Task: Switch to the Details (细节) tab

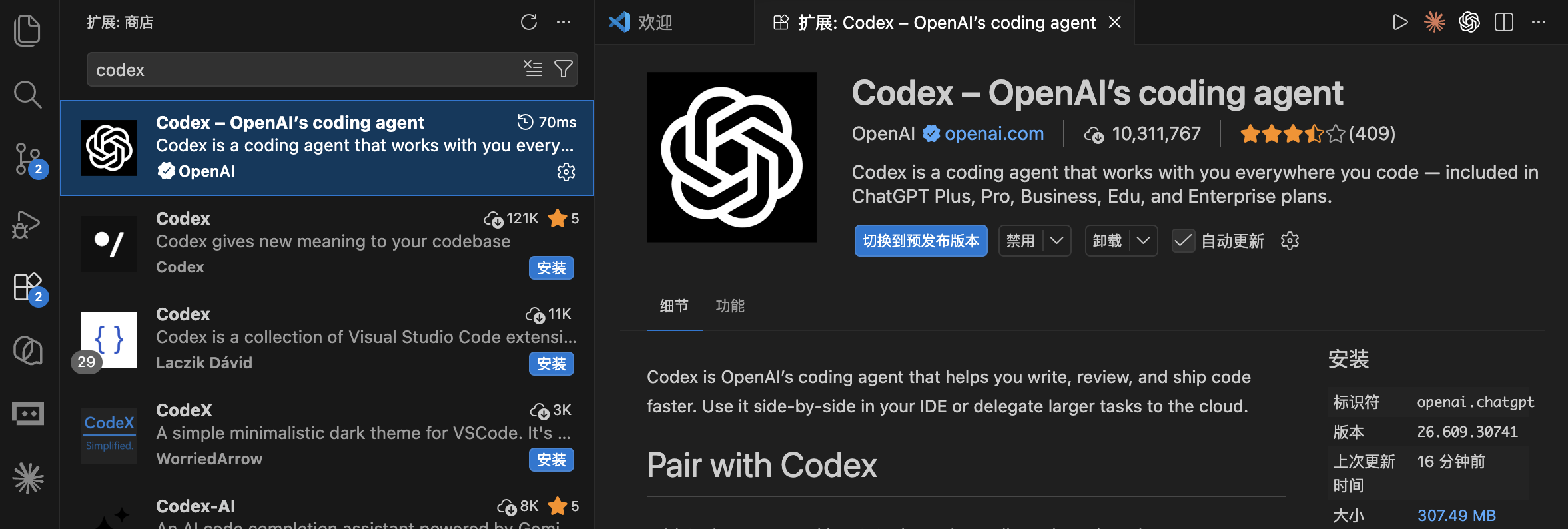Action: click(x=674, y=306)
